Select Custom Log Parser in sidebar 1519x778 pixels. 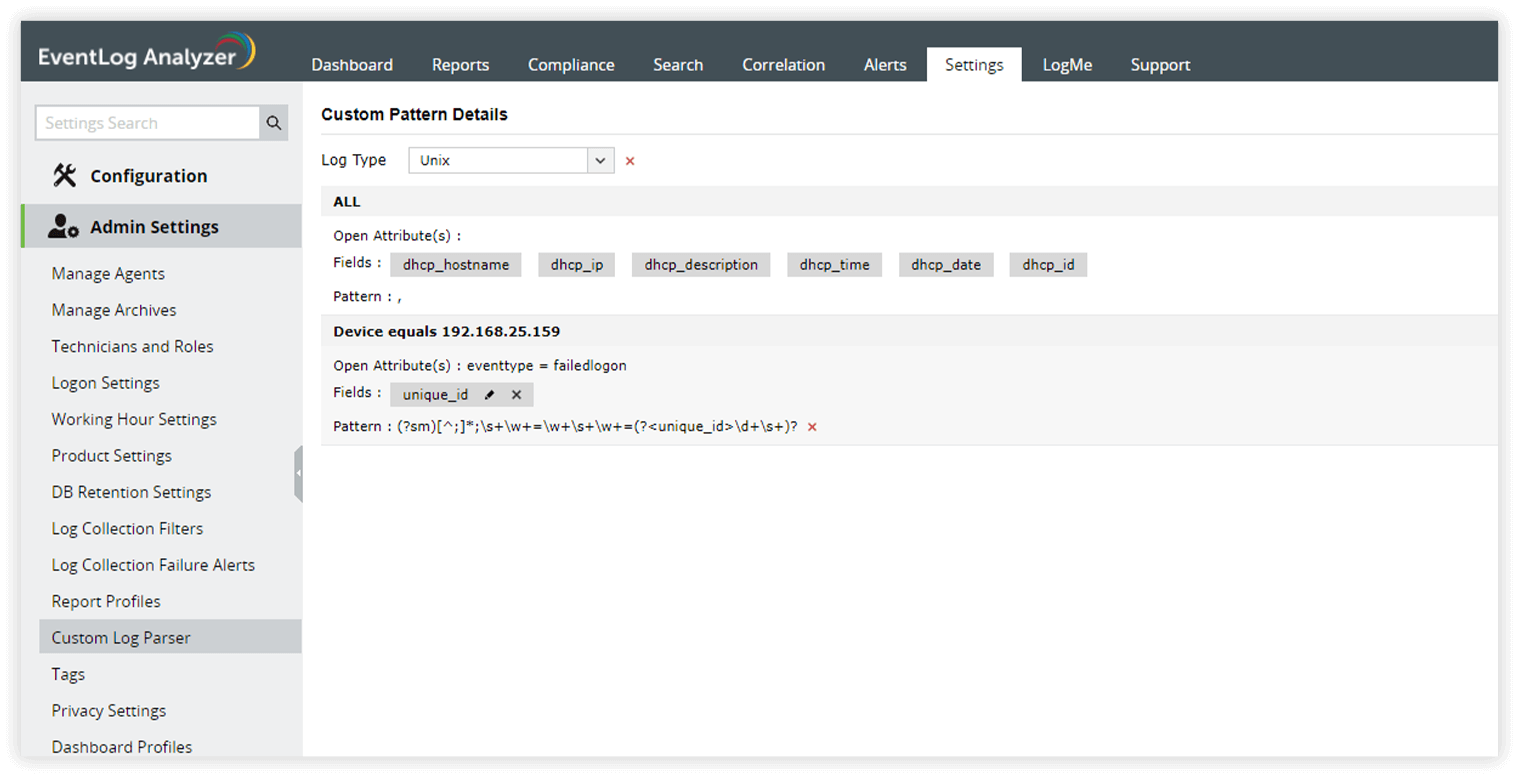(170, 638)
